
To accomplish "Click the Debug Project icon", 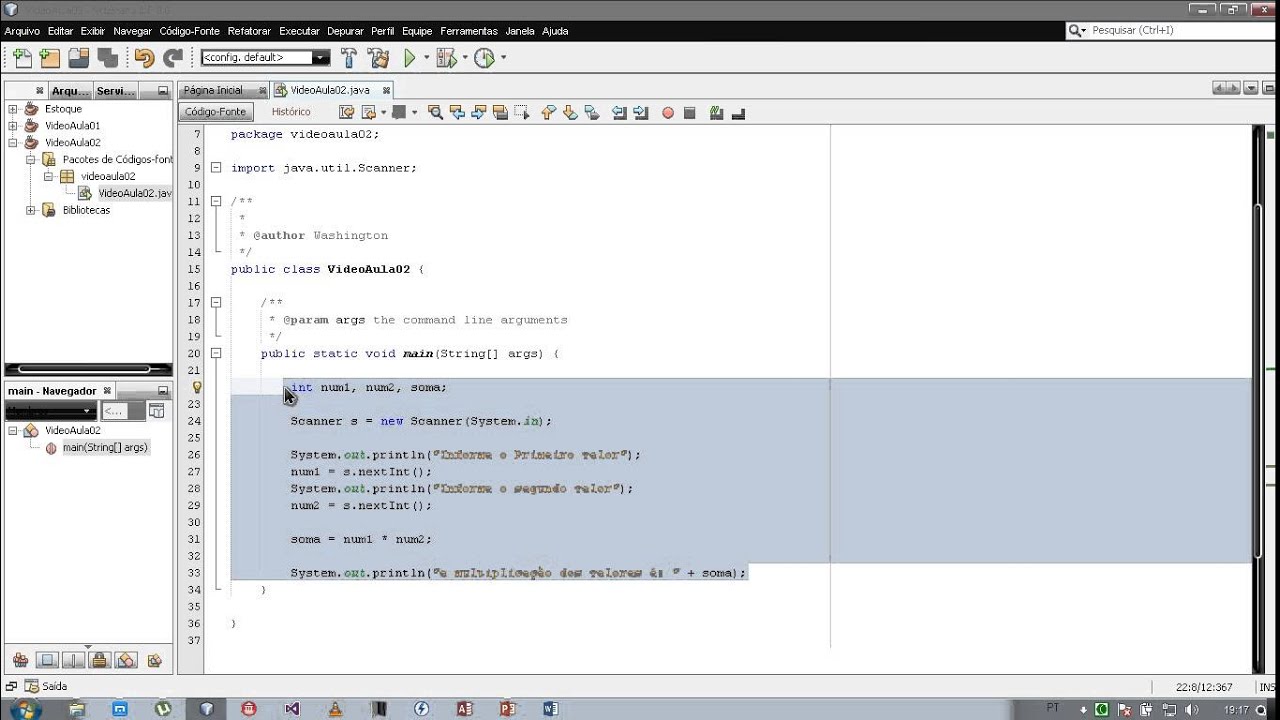I will [446, 58].
